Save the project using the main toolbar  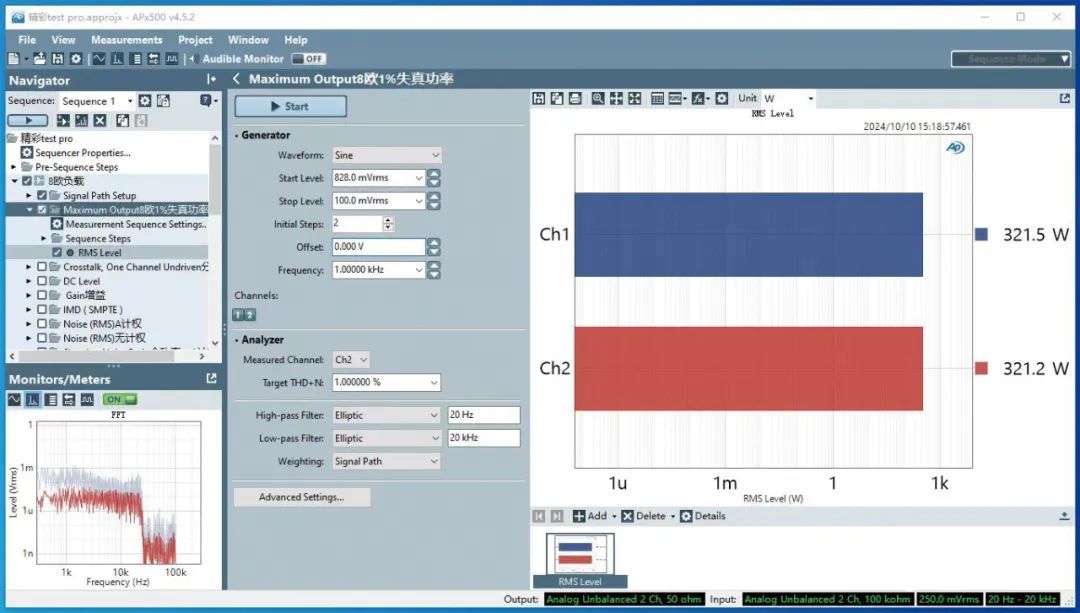click(x=58, y=59)
